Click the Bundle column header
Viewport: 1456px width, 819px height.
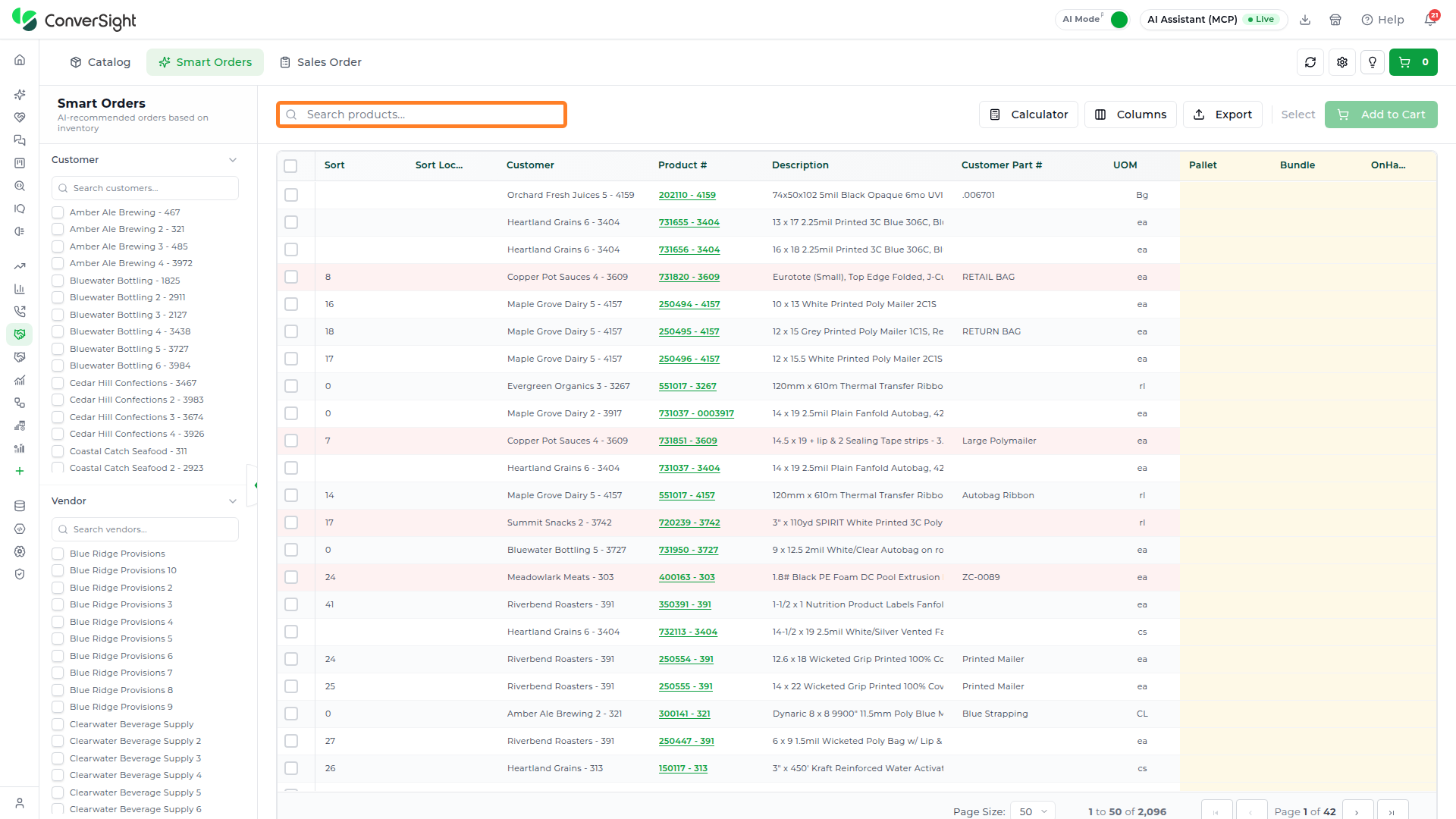(1298, 165)
